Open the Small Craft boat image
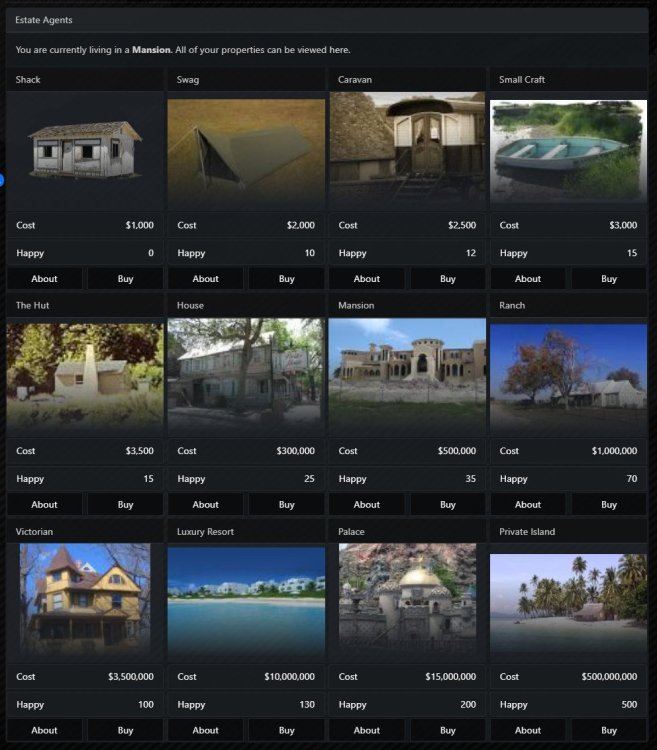The height and width of the screenshot is (750, 657). click(568, 152)
